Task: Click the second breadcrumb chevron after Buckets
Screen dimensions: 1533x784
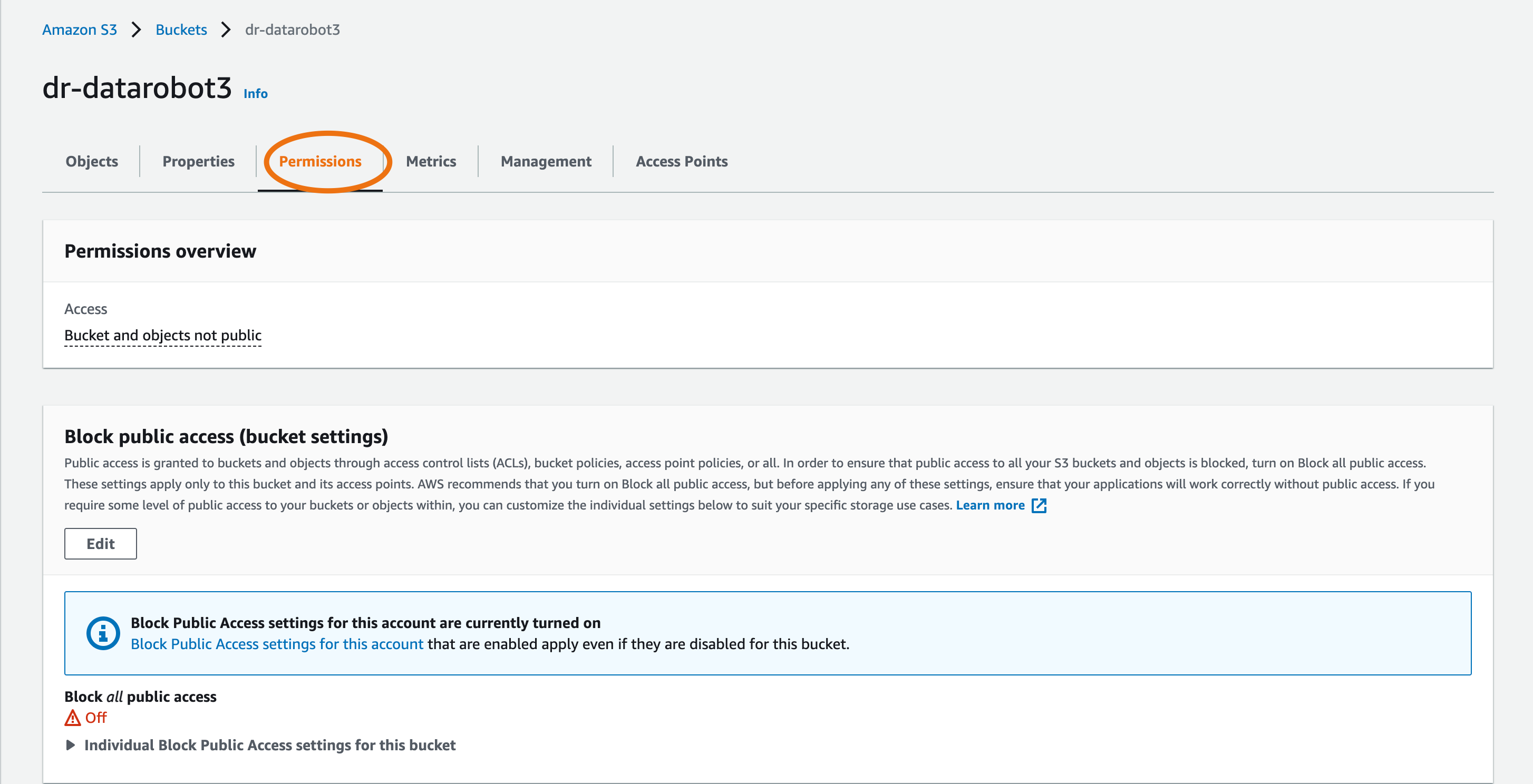Action: [226, 30]
